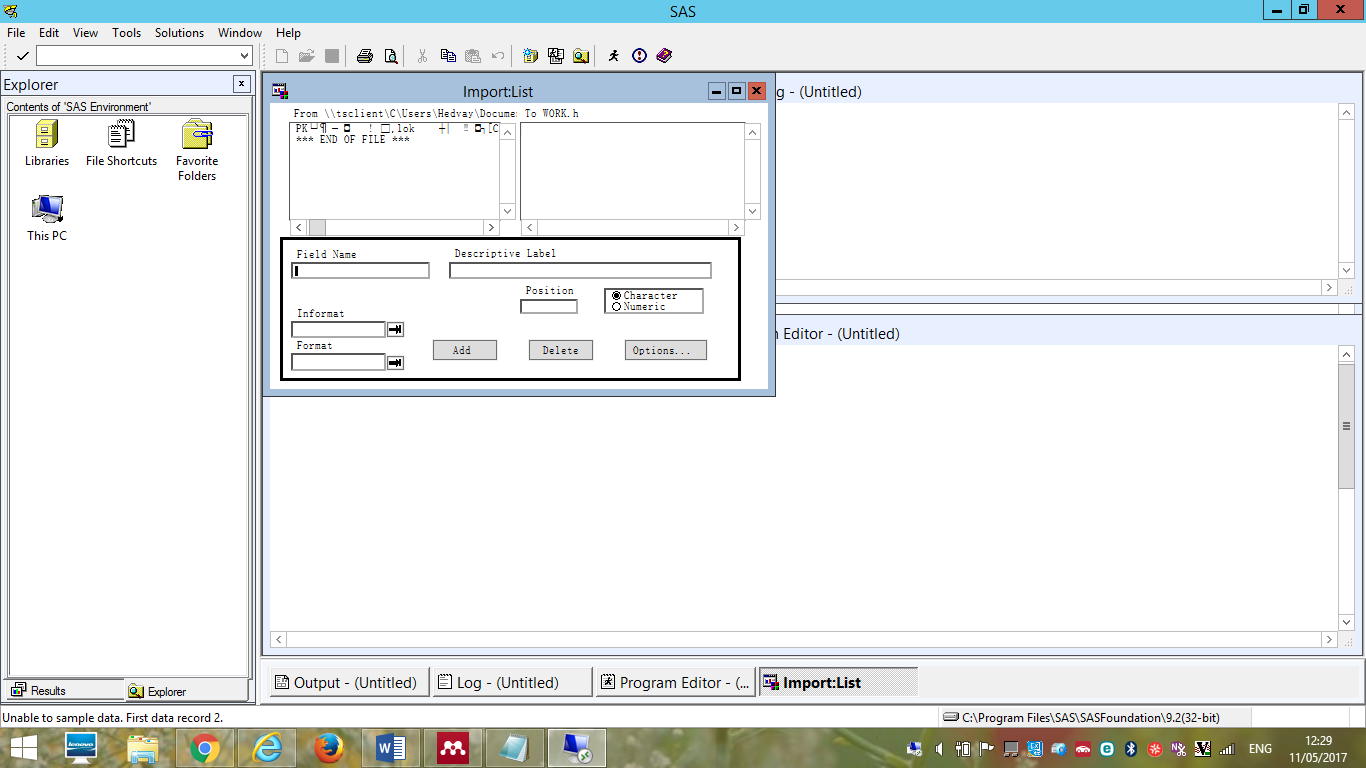Click the Informat selection arrow button
The width and height of the screenshot is (1366, 768).
pyautogui.click(x=395, y=329)
